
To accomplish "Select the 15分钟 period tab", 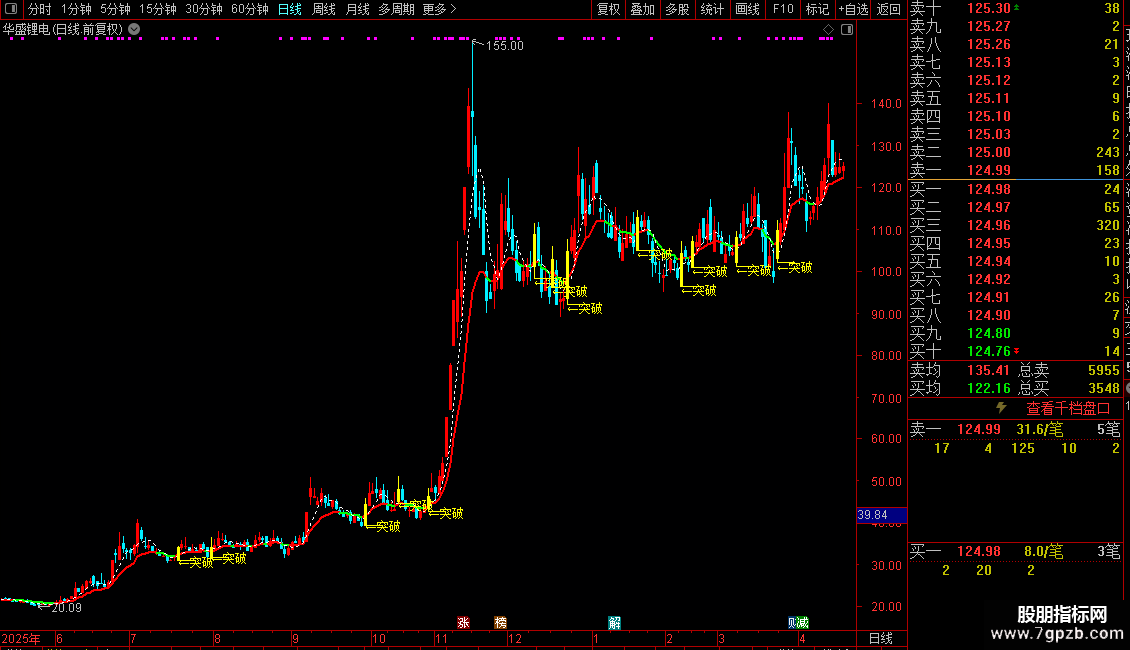I will tap(158, 9).
